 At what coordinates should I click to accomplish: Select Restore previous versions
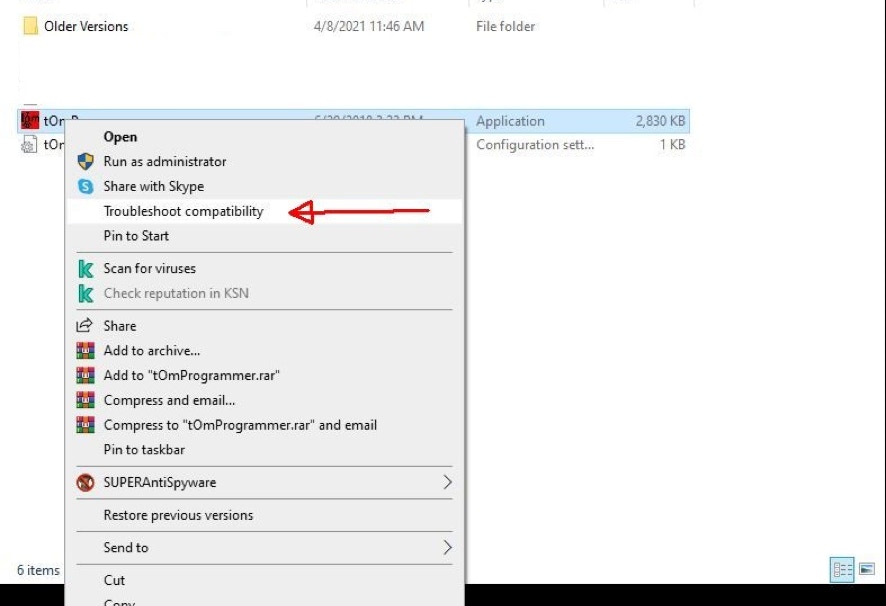click(x=178, y=516)
